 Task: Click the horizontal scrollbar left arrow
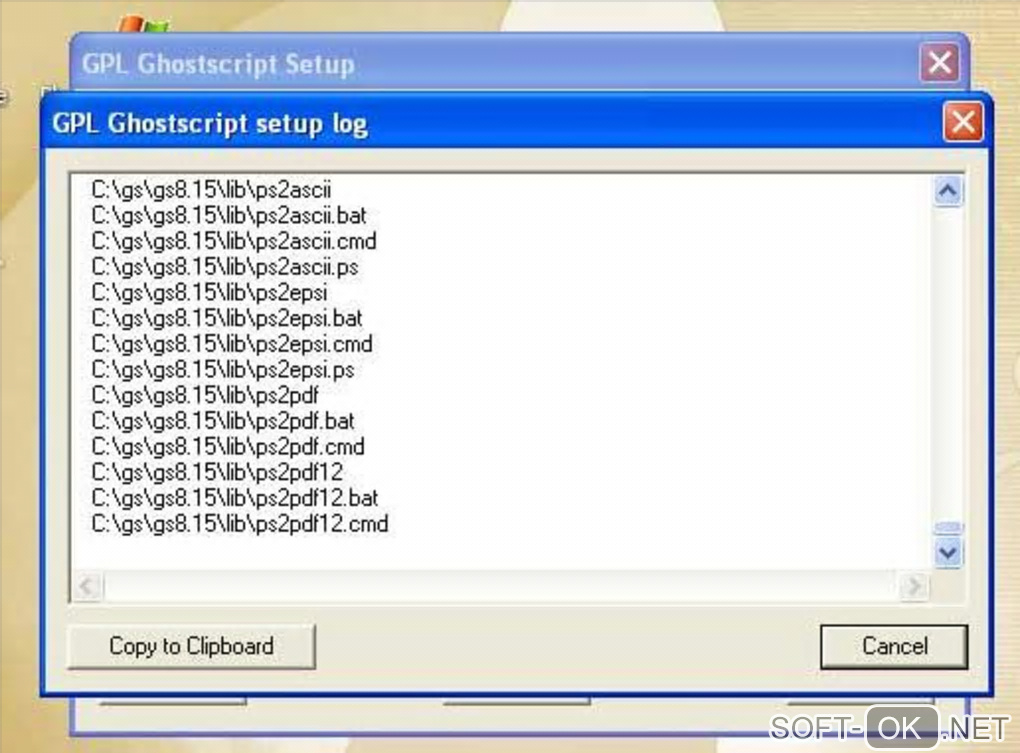[x=88, y=587]
